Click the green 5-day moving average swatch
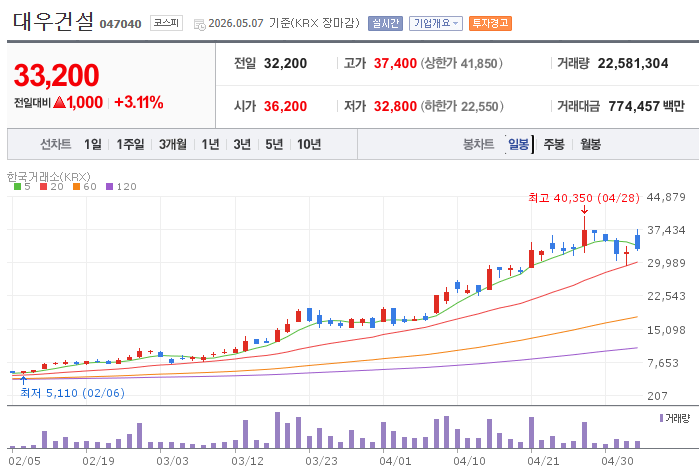This screenshot has height=475, width=699. click(x=17, y=187)
